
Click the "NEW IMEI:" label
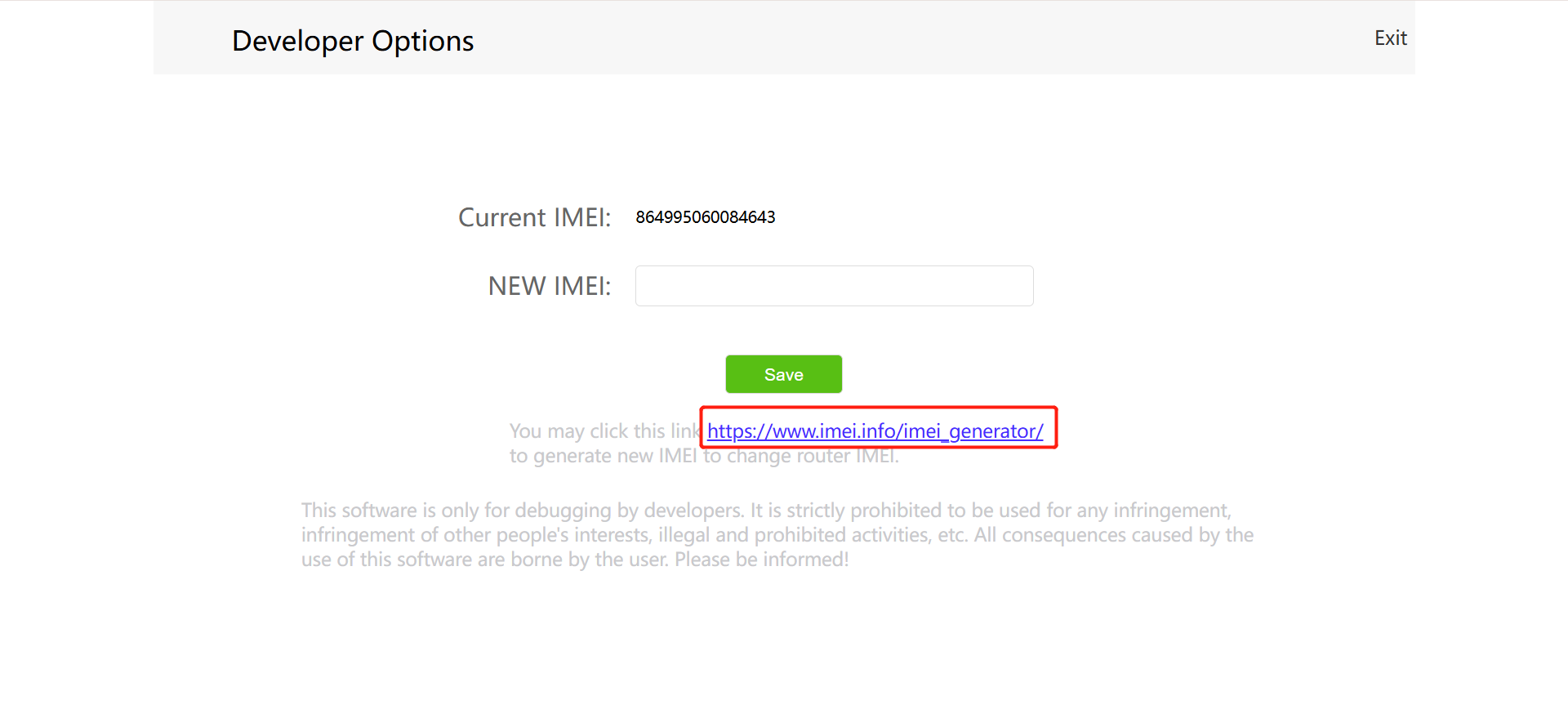point(549,286)
